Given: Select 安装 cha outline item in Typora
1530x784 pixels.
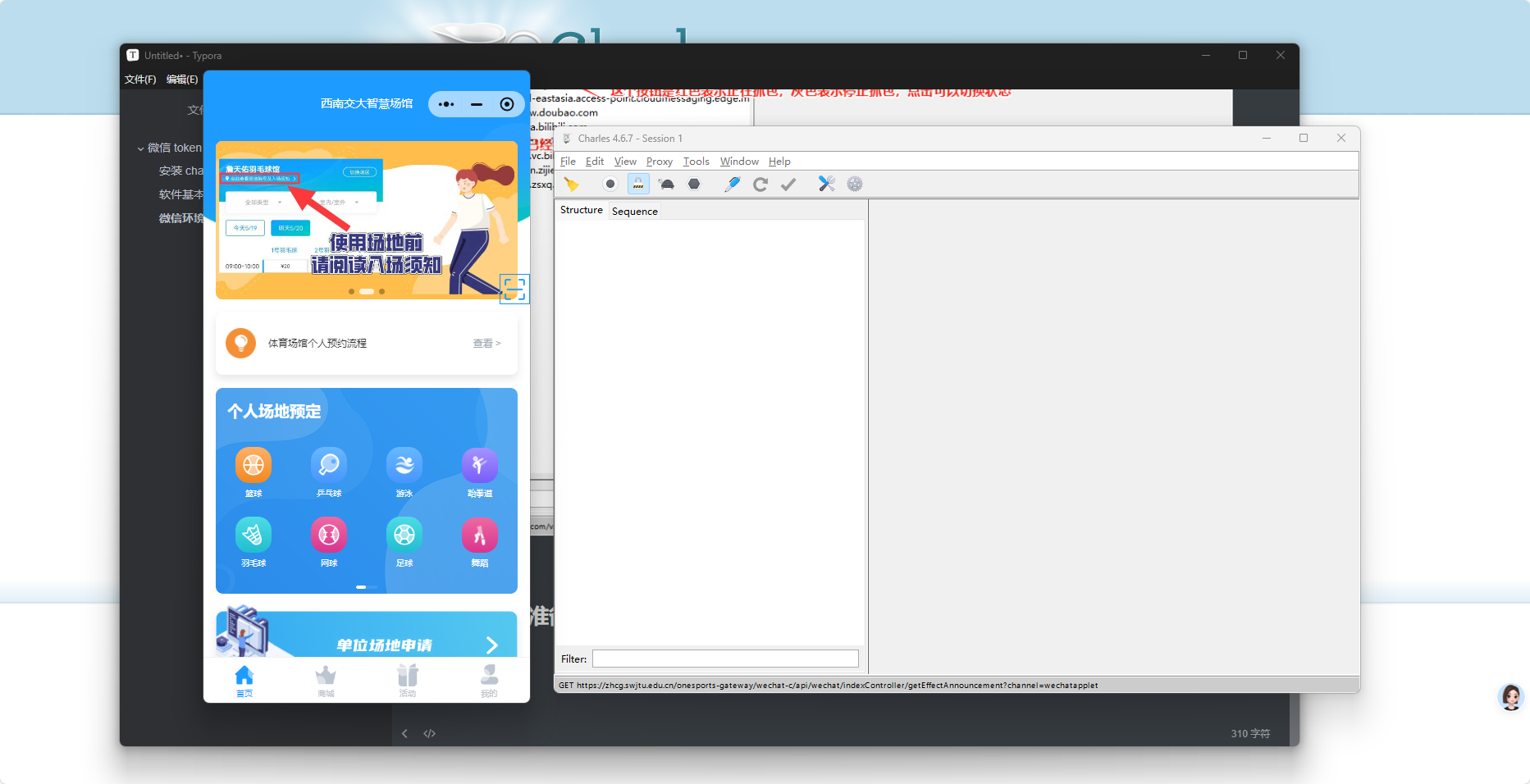Looking at the screenshot, I should pos(180,171).
